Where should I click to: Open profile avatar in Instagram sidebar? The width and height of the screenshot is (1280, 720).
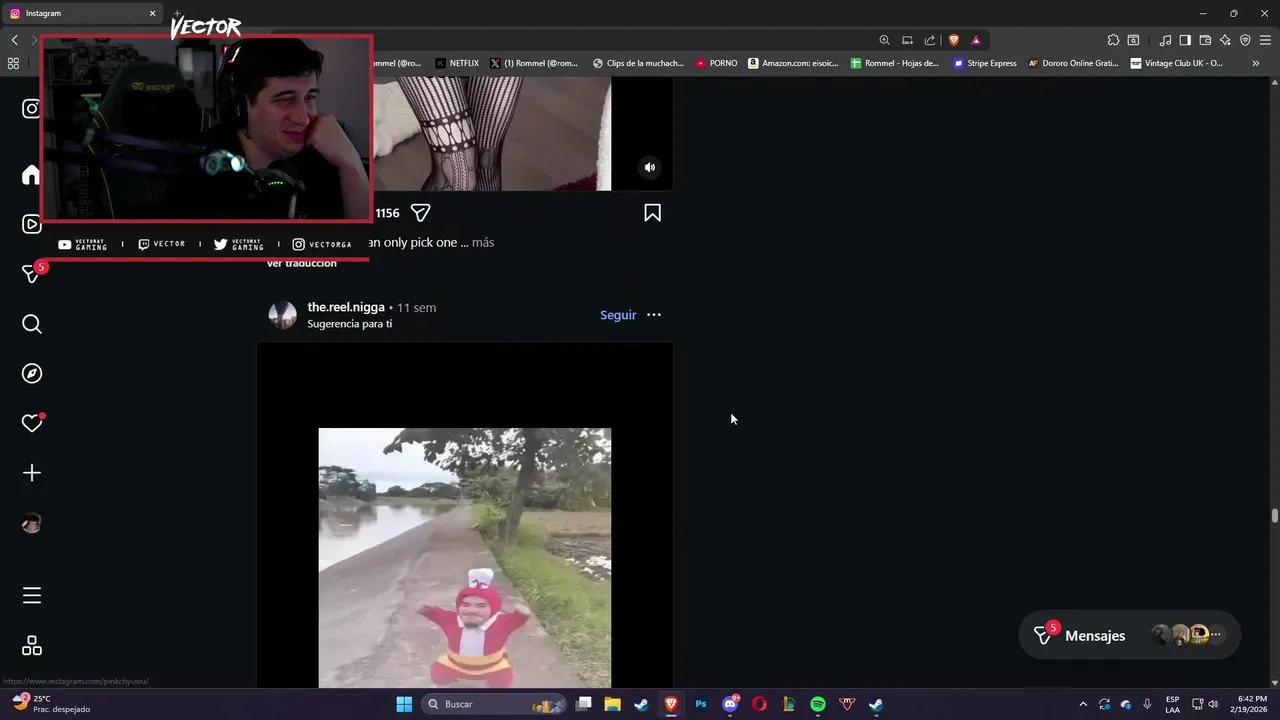point(32,523)
